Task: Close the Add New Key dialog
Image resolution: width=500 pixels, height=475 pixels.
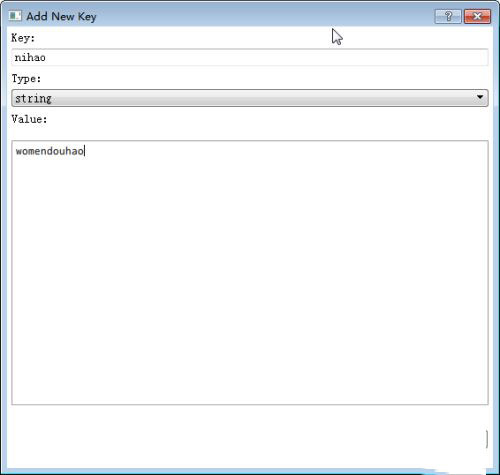Action: [x=477, y=16]
